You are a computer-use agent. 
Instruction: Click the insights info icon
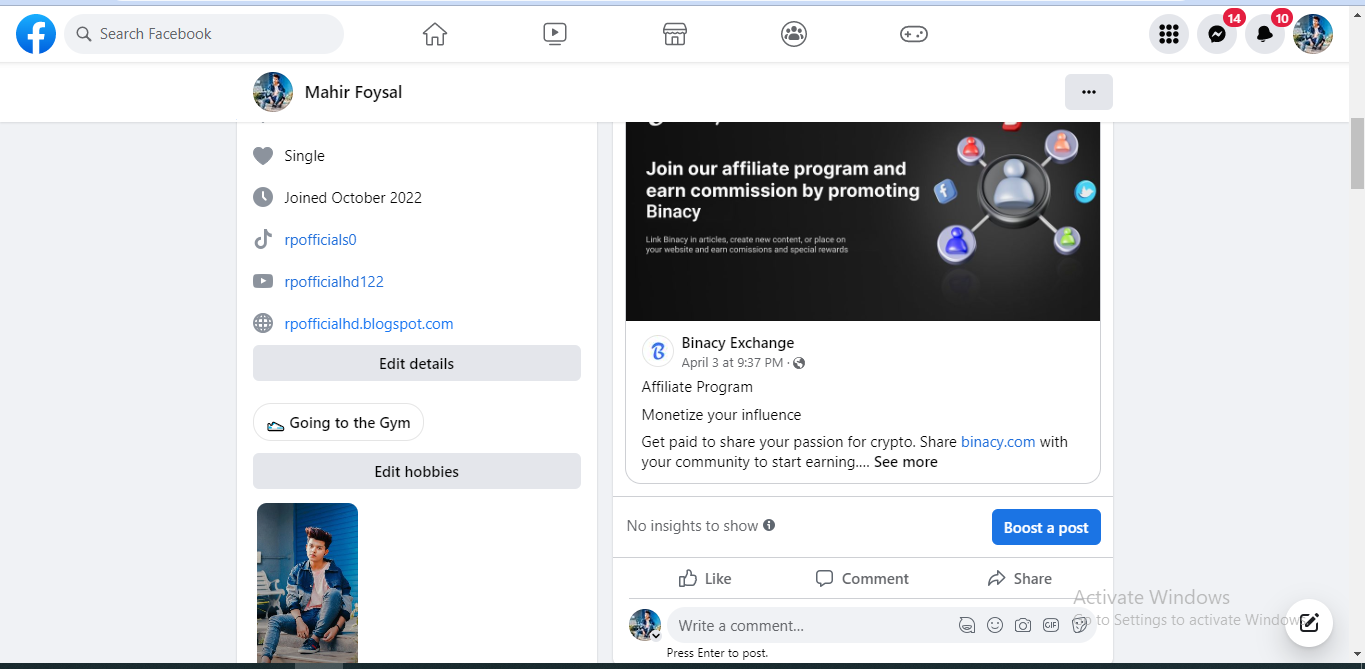[x=769, y=525]
